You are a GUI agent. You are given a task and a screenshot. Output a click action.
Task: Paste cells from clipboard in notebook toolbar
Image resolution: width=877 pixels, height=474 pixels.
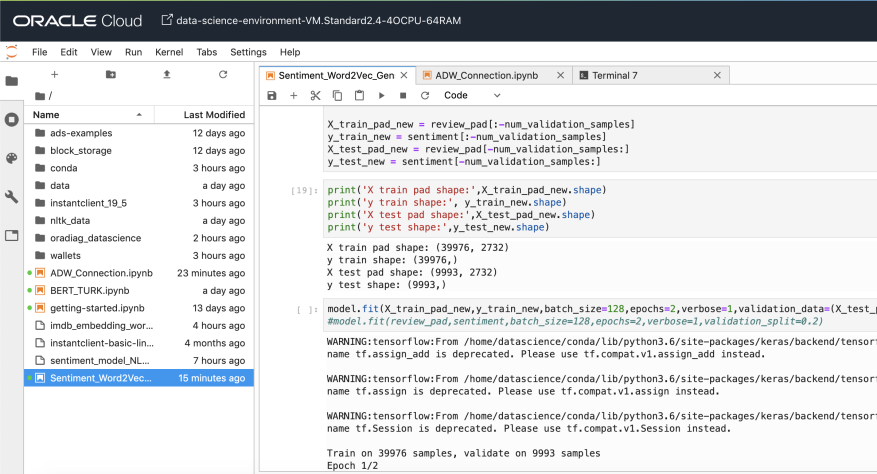point(359,95)
